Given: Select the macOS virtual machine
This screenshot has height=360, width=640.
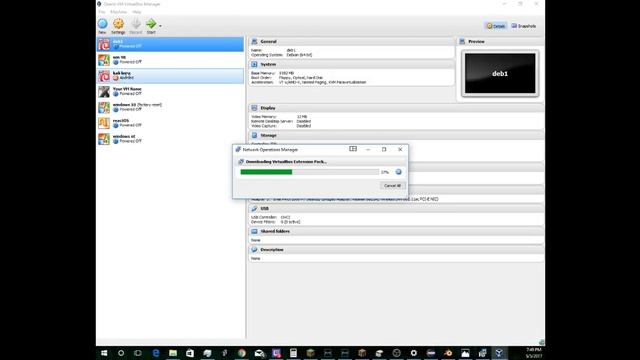Looking at the screenshot, I should click(170, 123).
